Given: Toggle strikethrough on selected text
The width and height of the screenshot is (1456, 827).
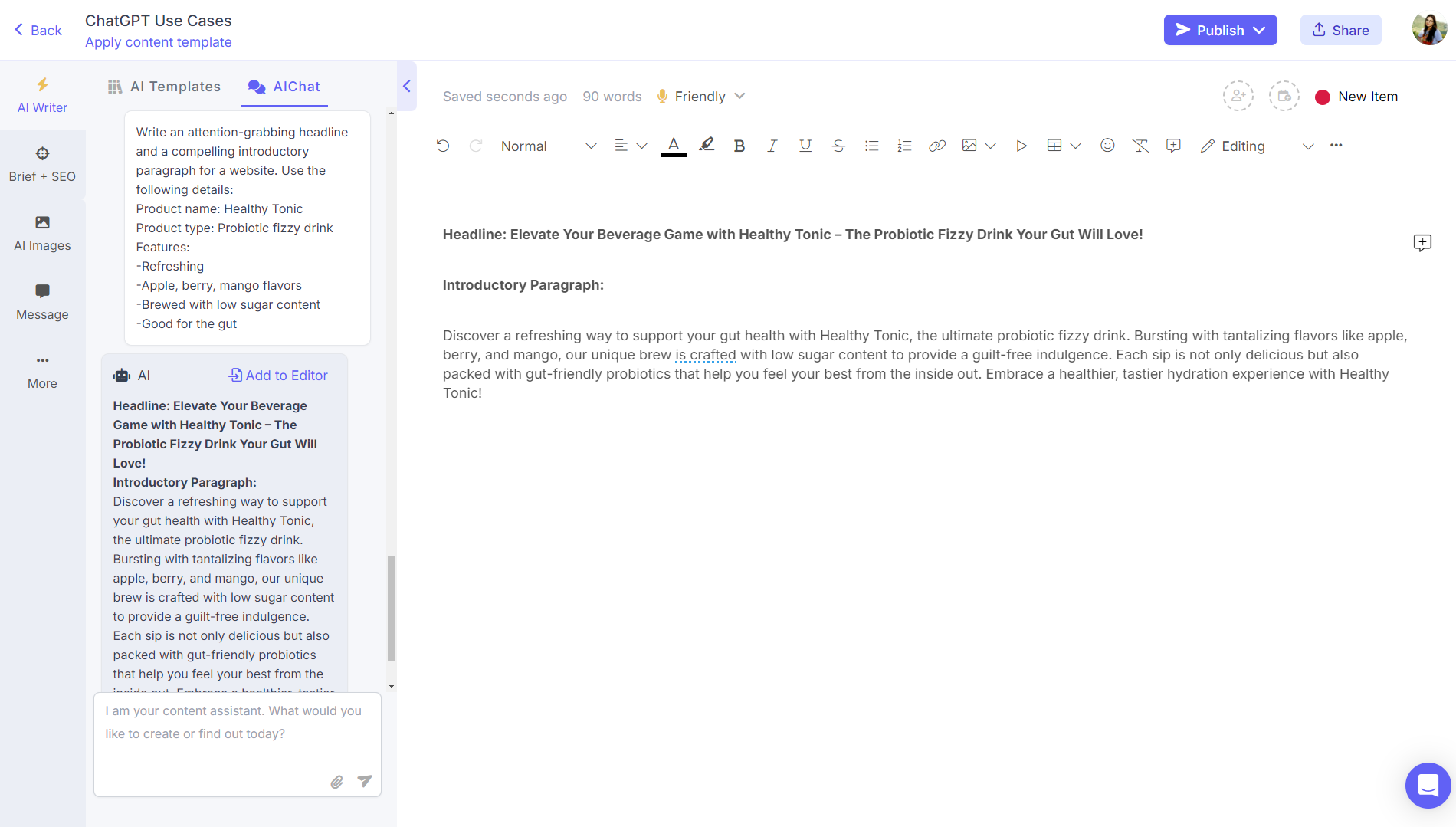Looking at the screenshot, I should (x=838, y=145).
